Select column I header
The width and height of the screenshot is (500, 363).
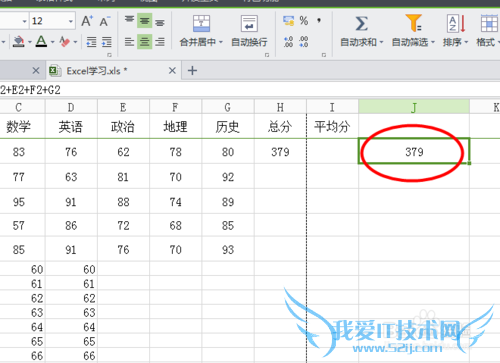332,107
